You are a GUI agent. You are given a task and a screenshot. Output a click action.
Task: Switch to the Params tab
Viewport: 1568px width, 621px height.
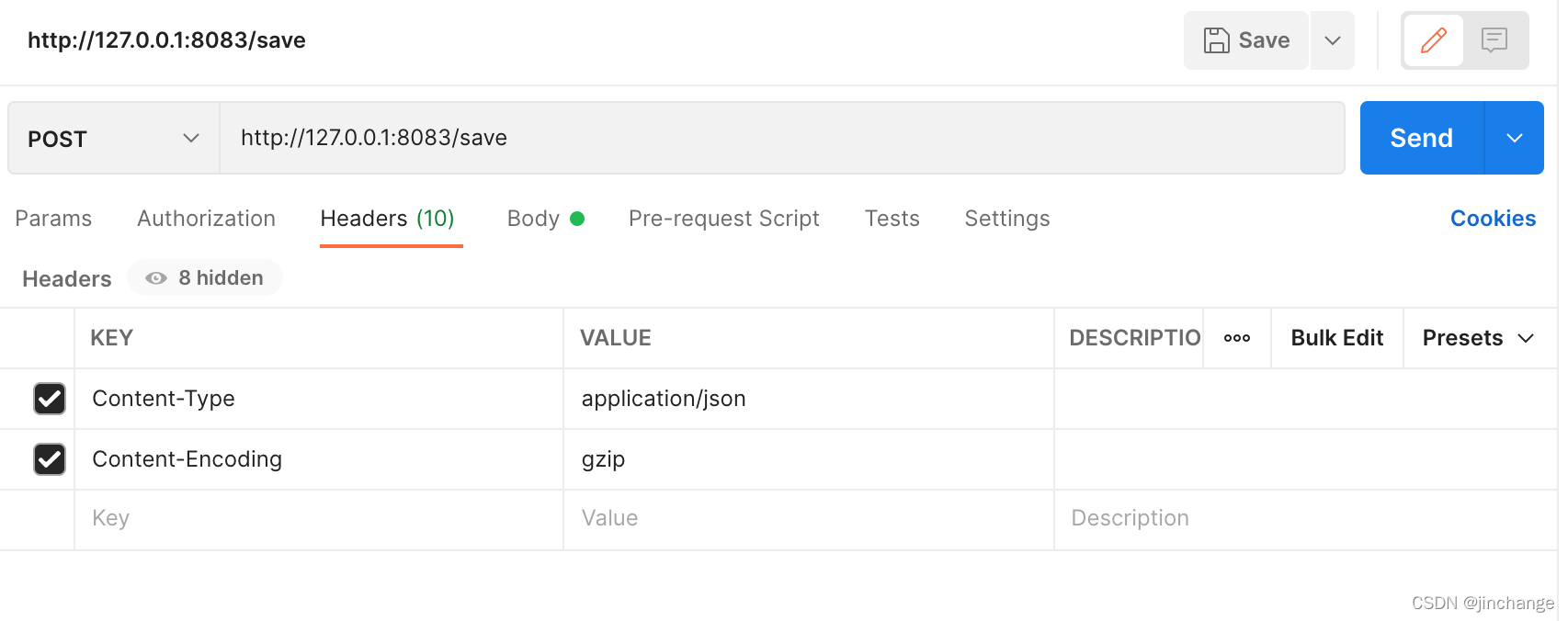(x=53, y=219)
